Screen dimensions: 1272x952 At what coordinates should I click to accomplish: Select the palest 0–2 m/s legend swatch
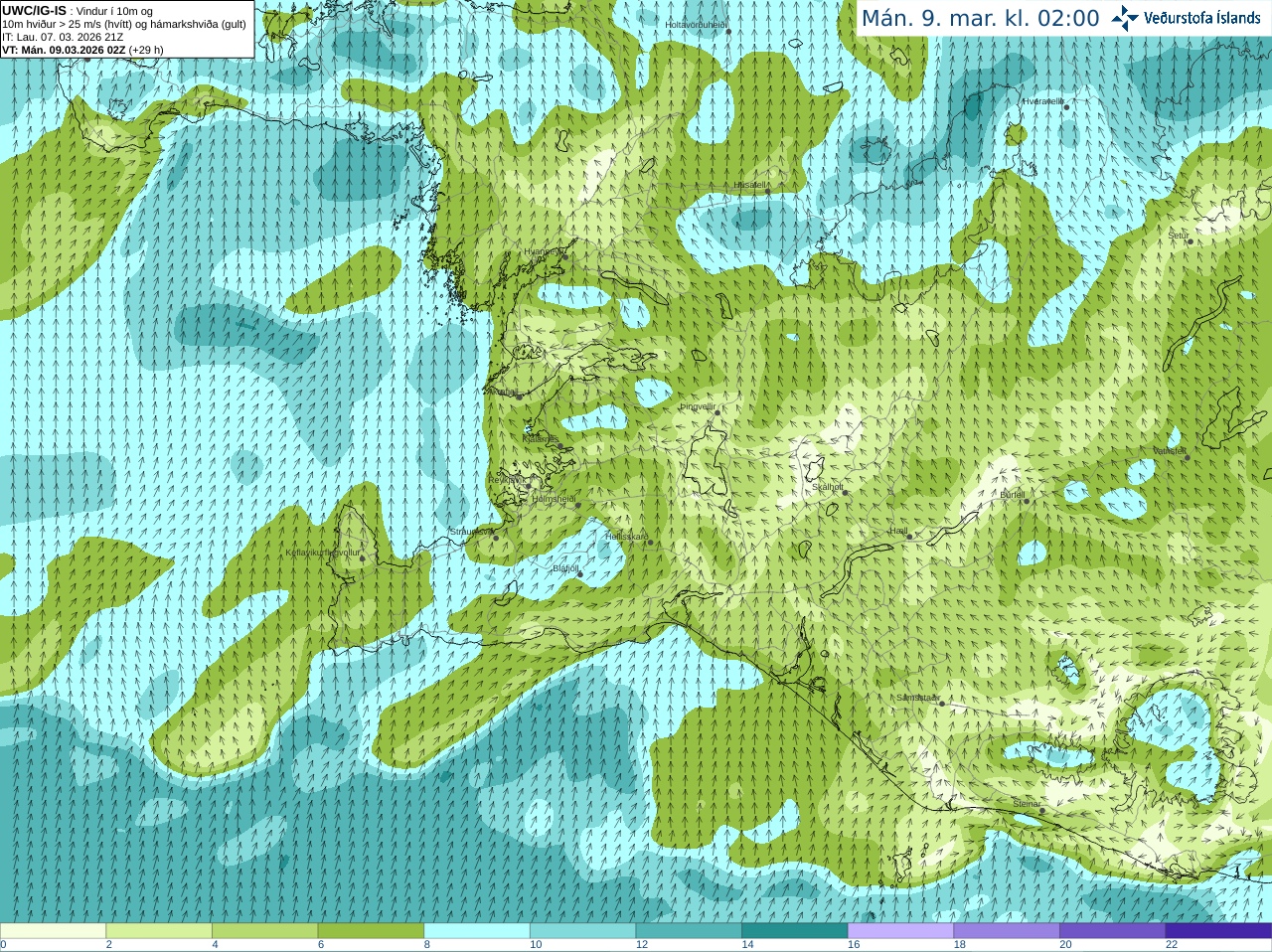pos(53,931)
